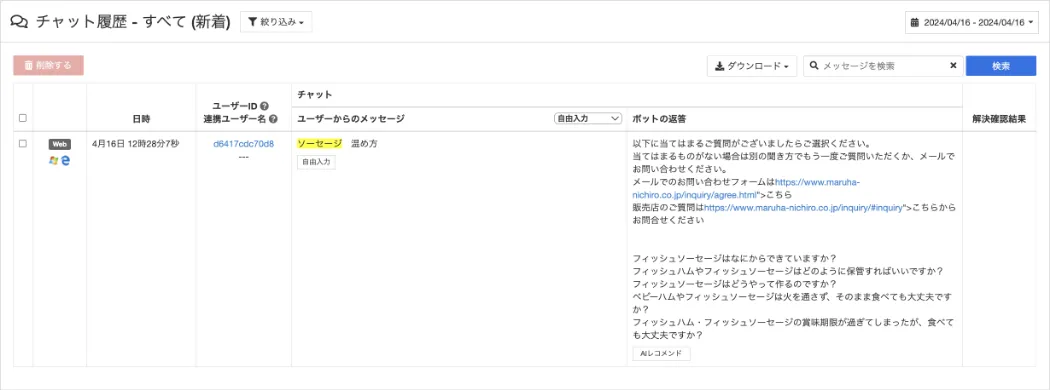
Task: Open the 絞り込み filter dropdown
Action: click(x=276, y=22)
